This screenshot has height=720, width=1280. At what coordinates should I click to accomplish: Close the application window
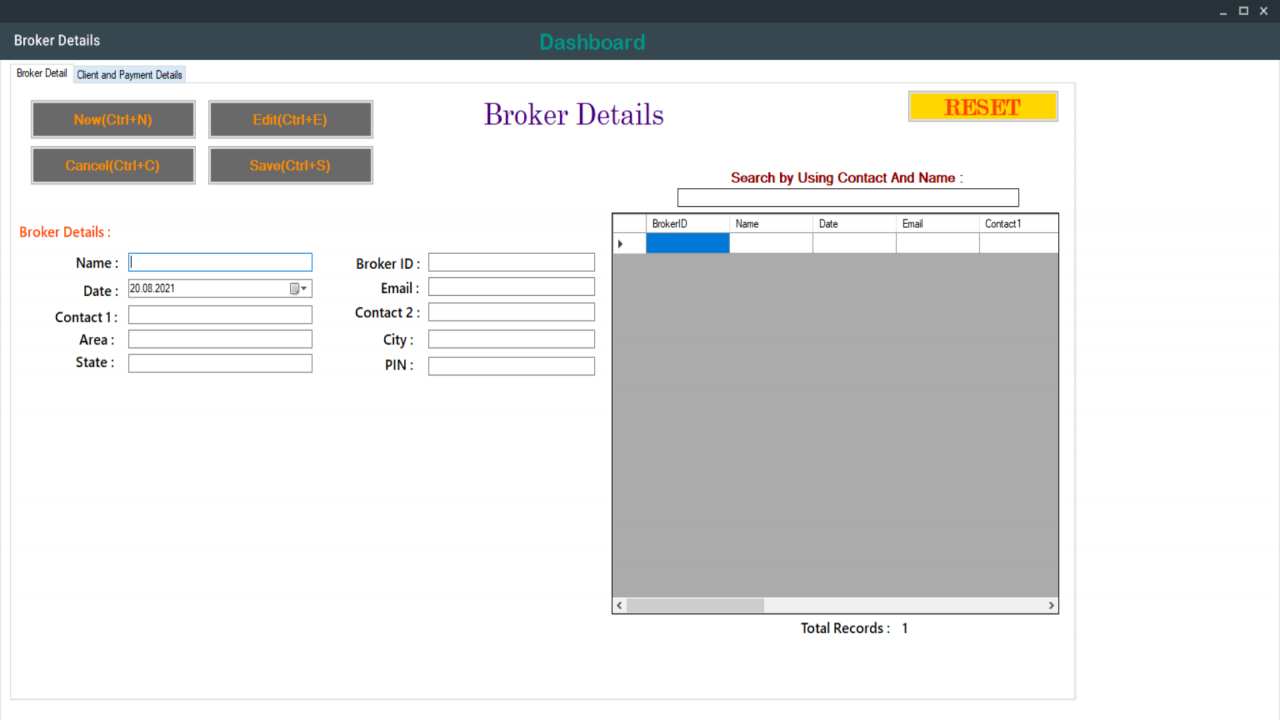coord(1264,11)
